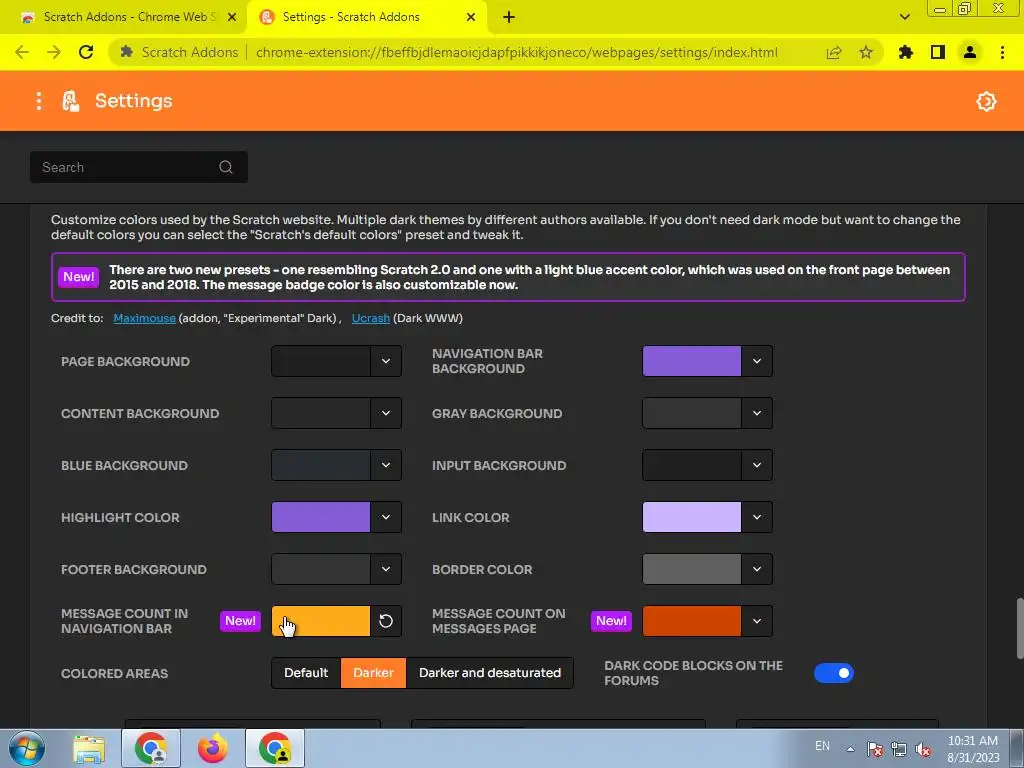Image resolution: width=1024 pixels, height=768 pixels.
Task: Switch to Settings - Scratch Addons tab
Action: pyautogui.click(x=368, y=17)
